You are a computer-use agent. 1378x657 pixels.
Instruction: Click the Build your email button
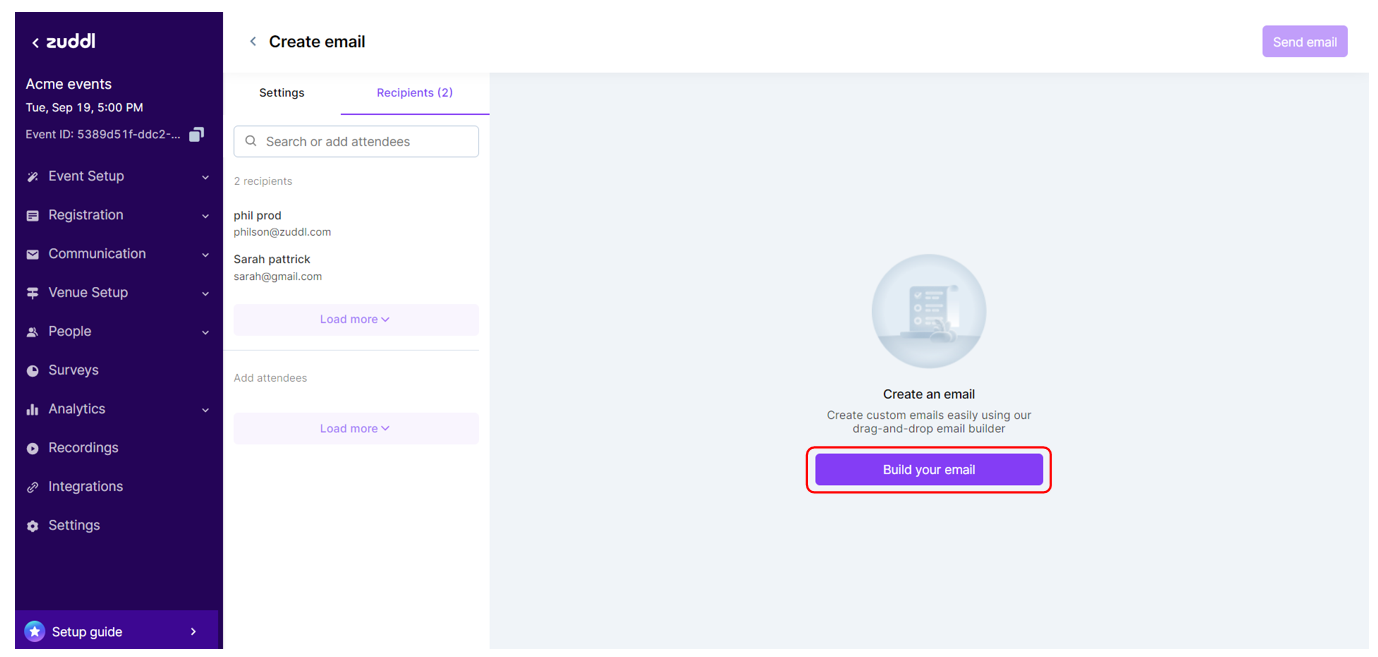[x=928, y=469]
